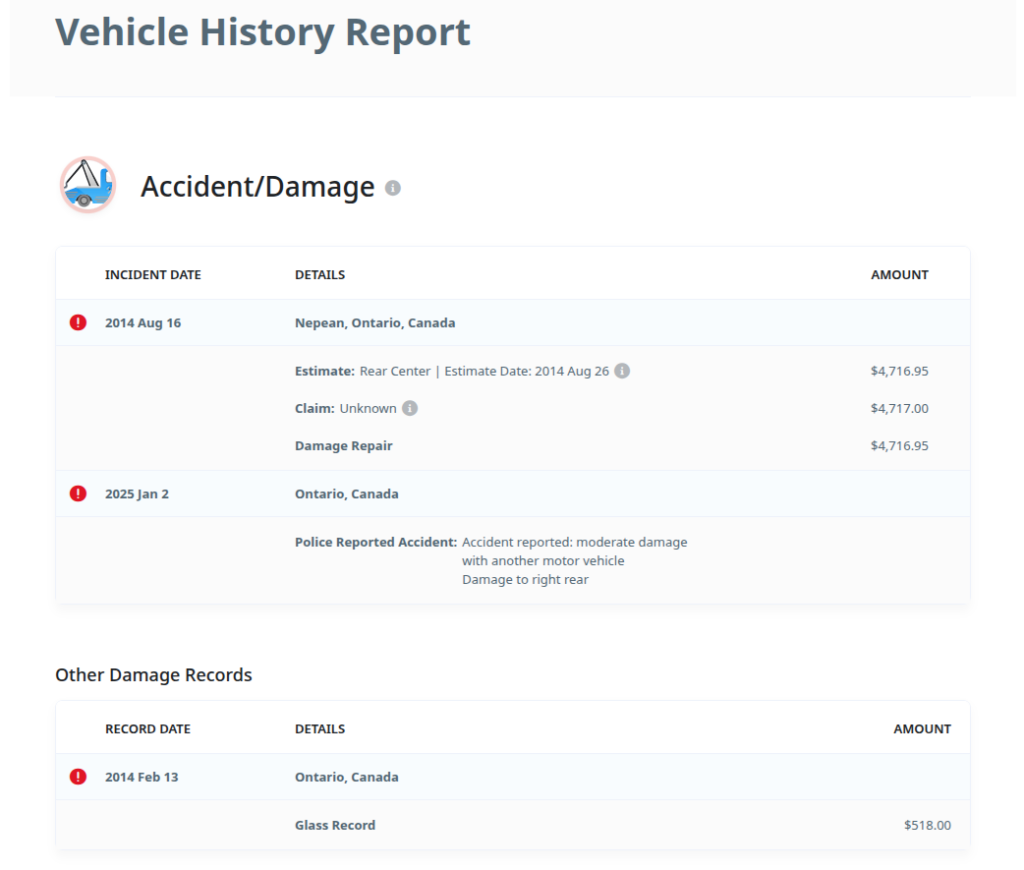Click red alert icon for 2014 Feb 13
Screen dimensions: 1024x870
pyautogui.click(x=78, y=777)
